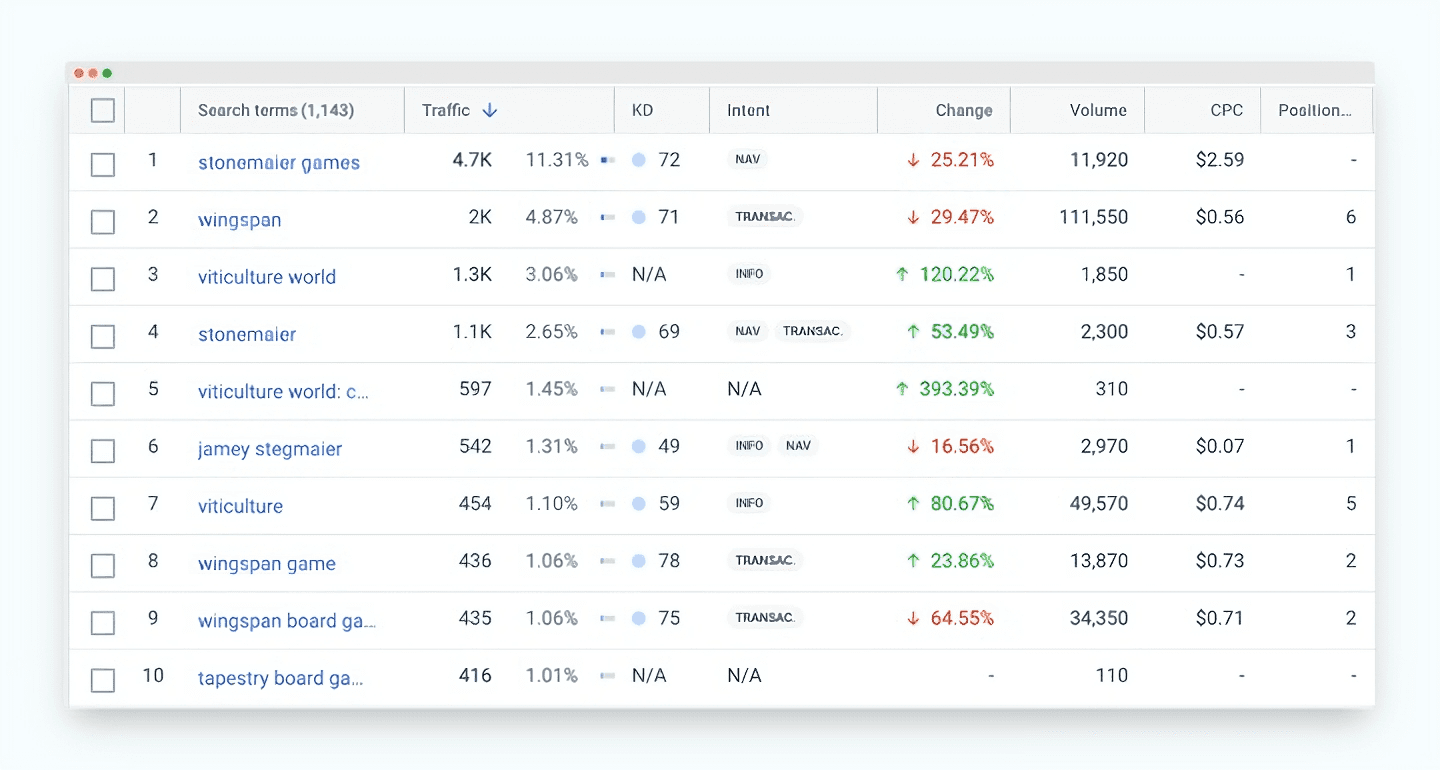Image resolution: width=1440 pixels, height=770 pixels.
Task: Select the row 9 wingspan board ga... checkbox
Action: click(x=103, y=623)
